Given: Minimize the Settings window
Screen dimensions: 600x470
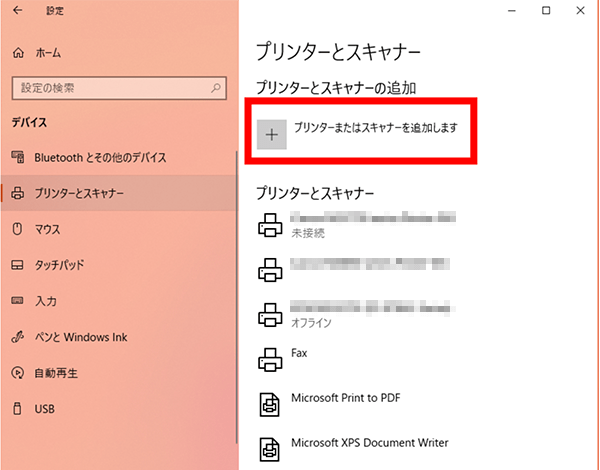Looking at the screenshot, I should point(512,10).
